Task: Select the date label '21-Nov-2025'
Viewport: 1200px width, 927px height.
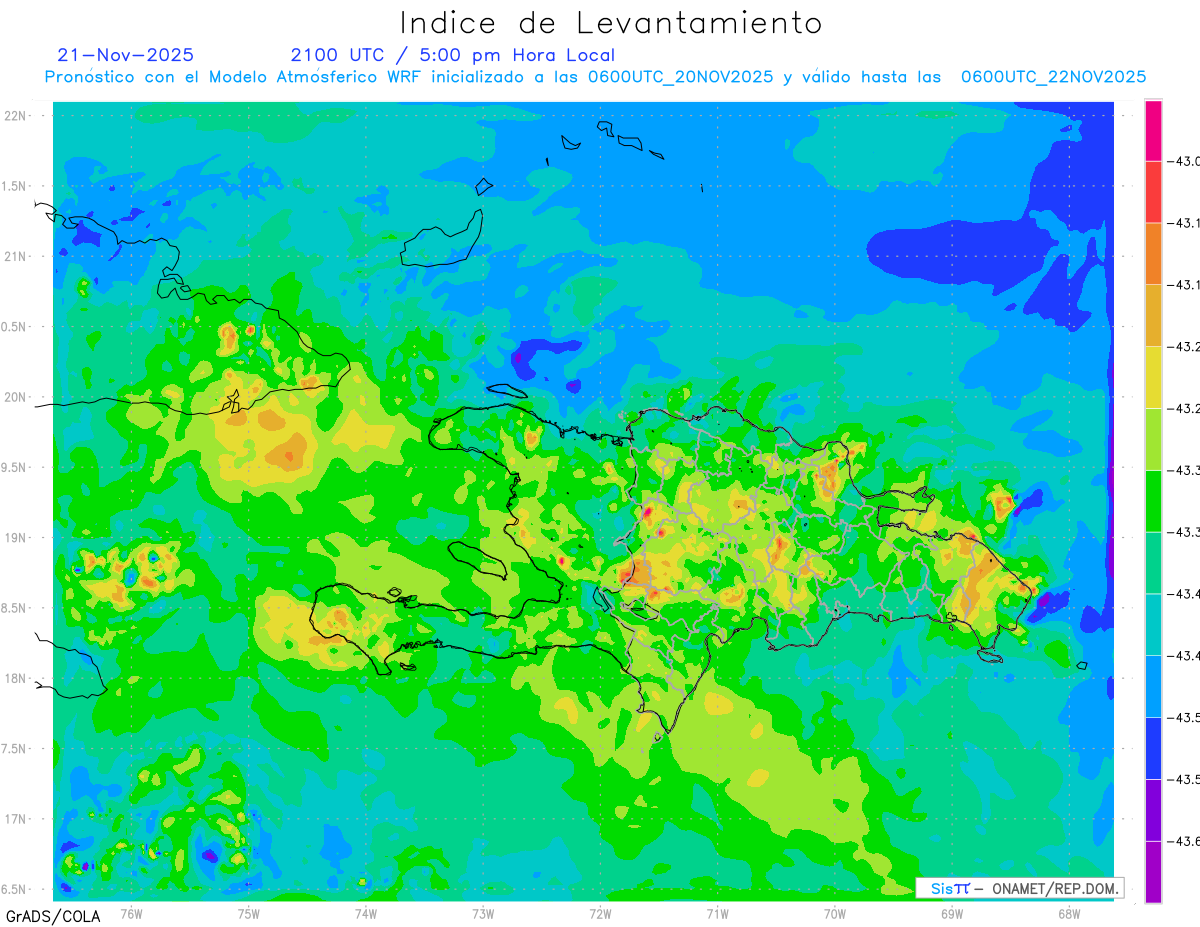Action: pos(126,55)
